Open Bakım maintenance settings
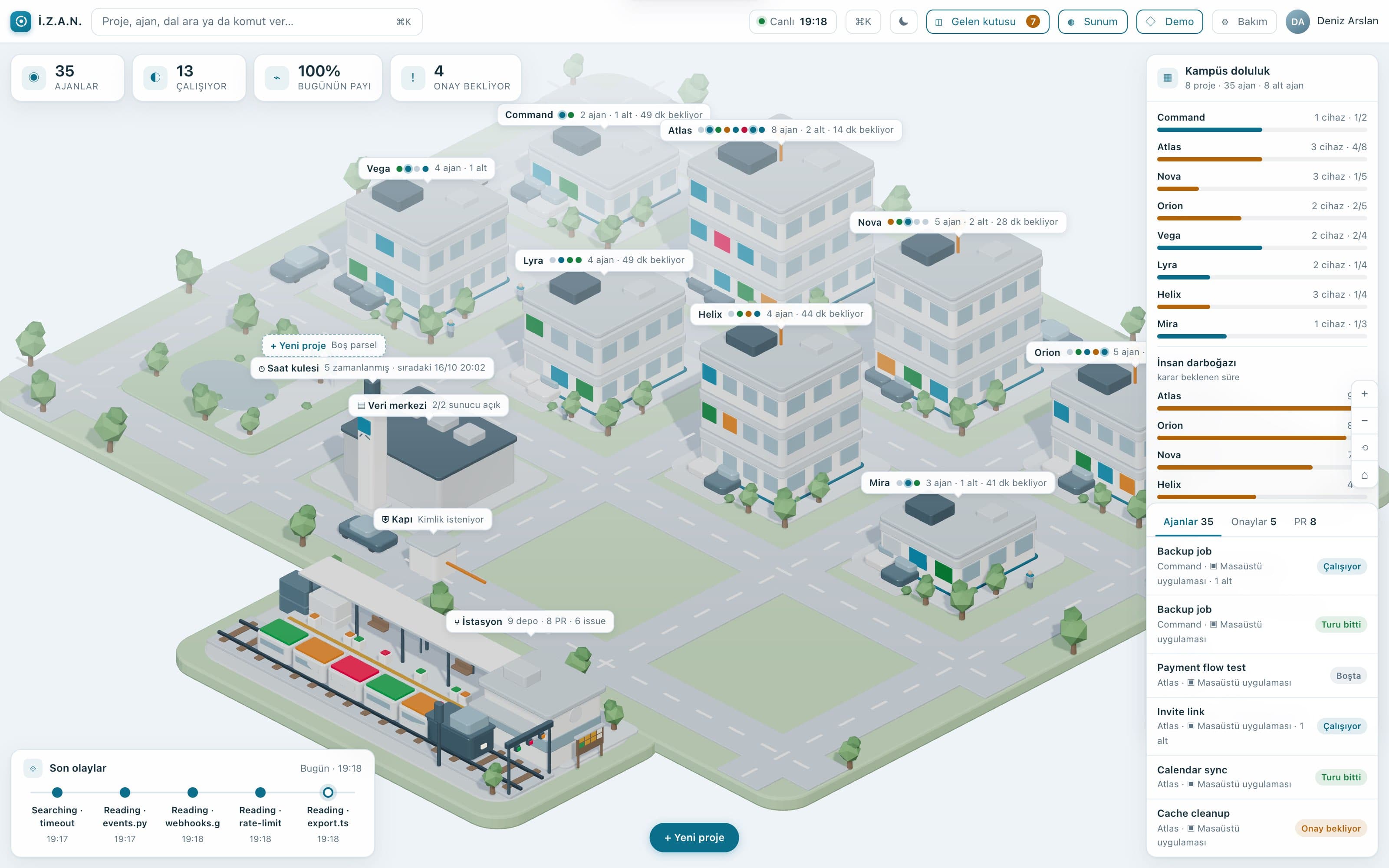Image resolution: width=1389 pixels, height=868 pixels. 1244,22
